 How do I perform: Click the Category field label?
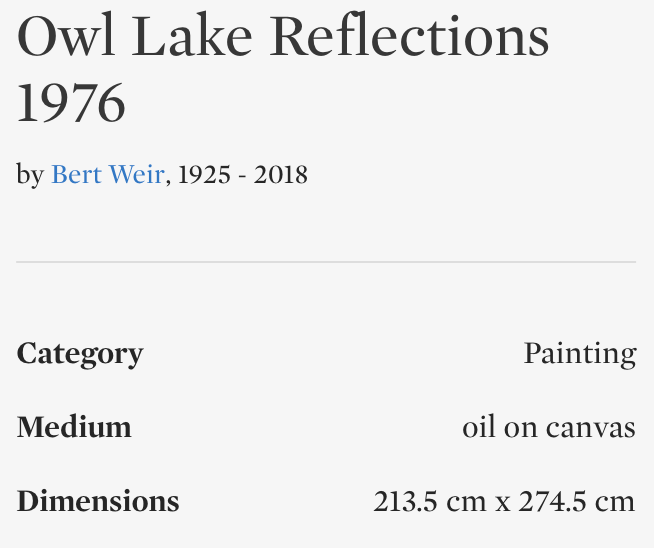80,354
